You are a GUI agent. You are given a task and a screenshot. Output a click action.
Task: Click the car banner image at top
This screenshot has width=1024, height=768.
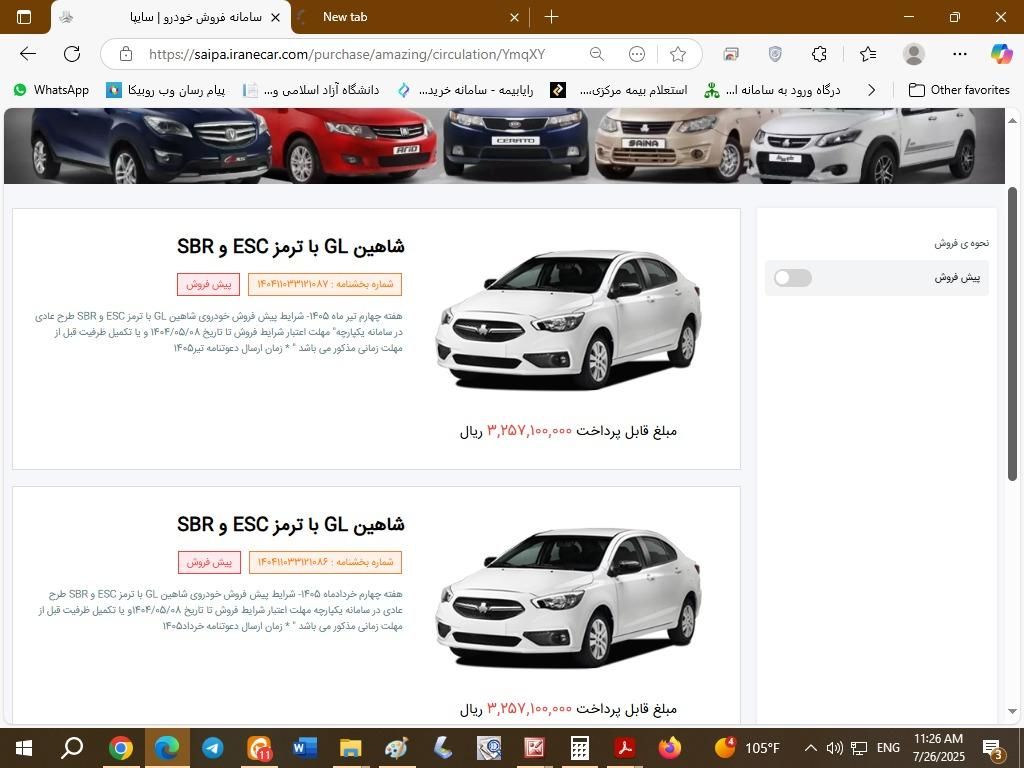click(504, 146)
